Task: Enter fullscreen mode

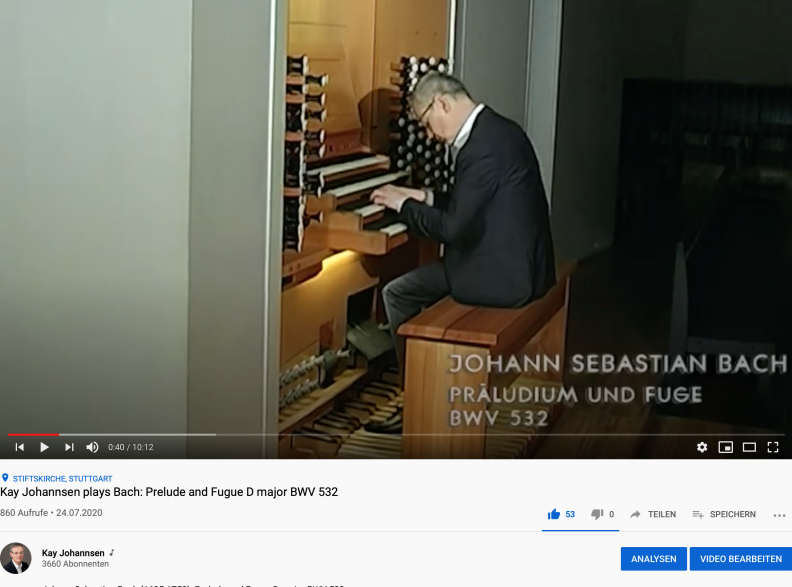Action: [773, 447]
